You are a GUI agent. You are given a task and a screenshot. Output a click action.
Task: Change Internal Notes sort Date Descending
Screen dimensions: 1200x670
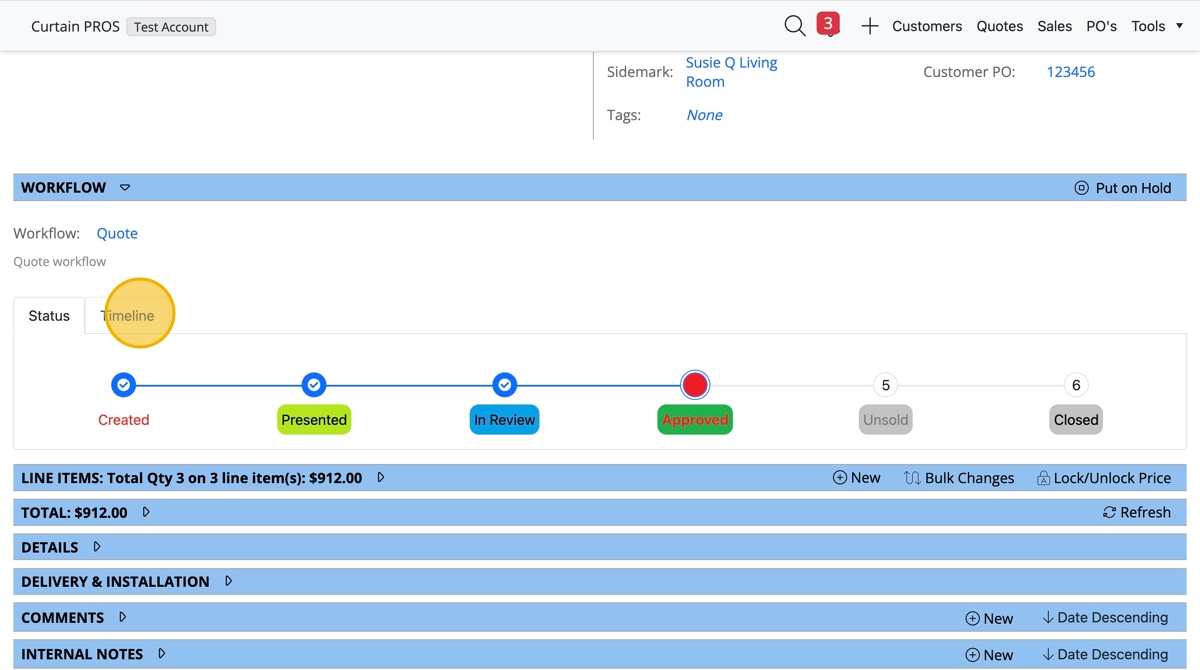point(1105,655)
